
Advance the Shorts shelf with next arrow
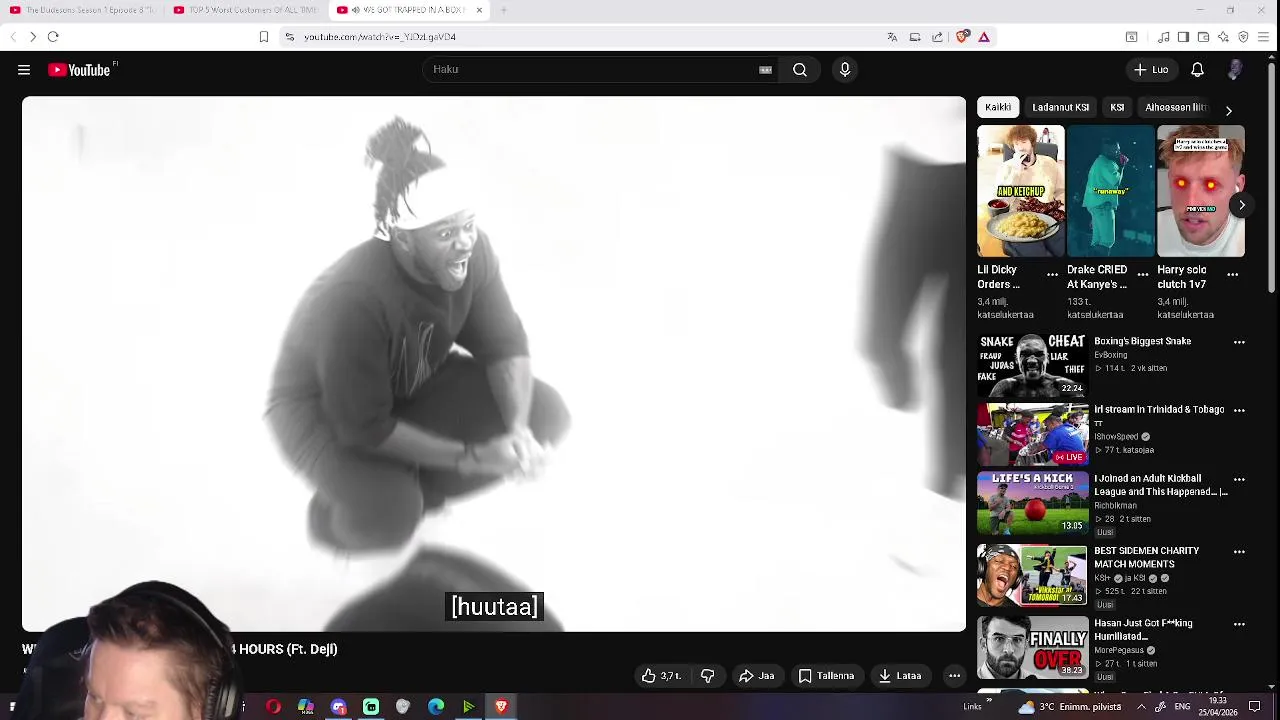click(1242, 205)
